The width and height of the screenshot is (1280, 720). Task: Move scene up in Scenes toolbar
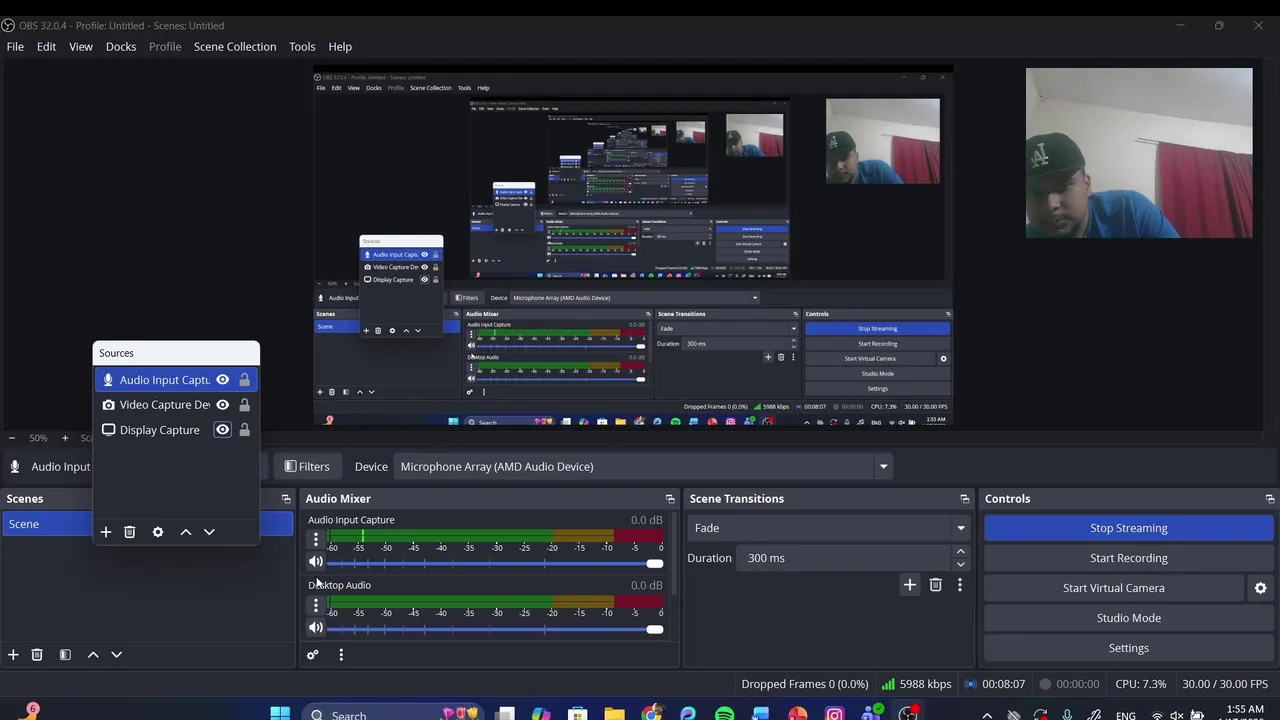[93, 654]
